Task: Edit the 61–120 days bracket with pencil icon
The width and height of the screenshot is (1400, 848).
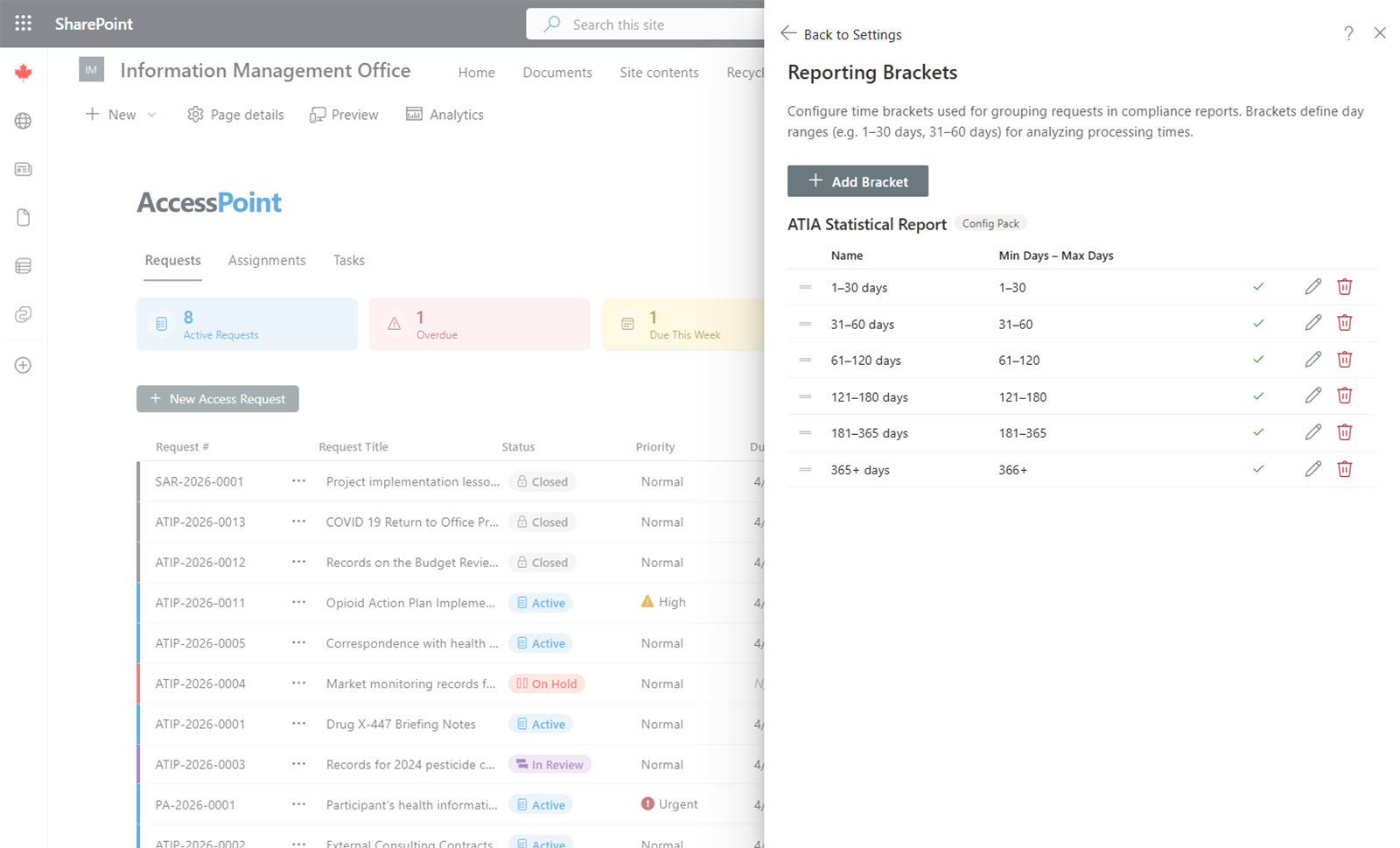Action: pos(1312,359)
